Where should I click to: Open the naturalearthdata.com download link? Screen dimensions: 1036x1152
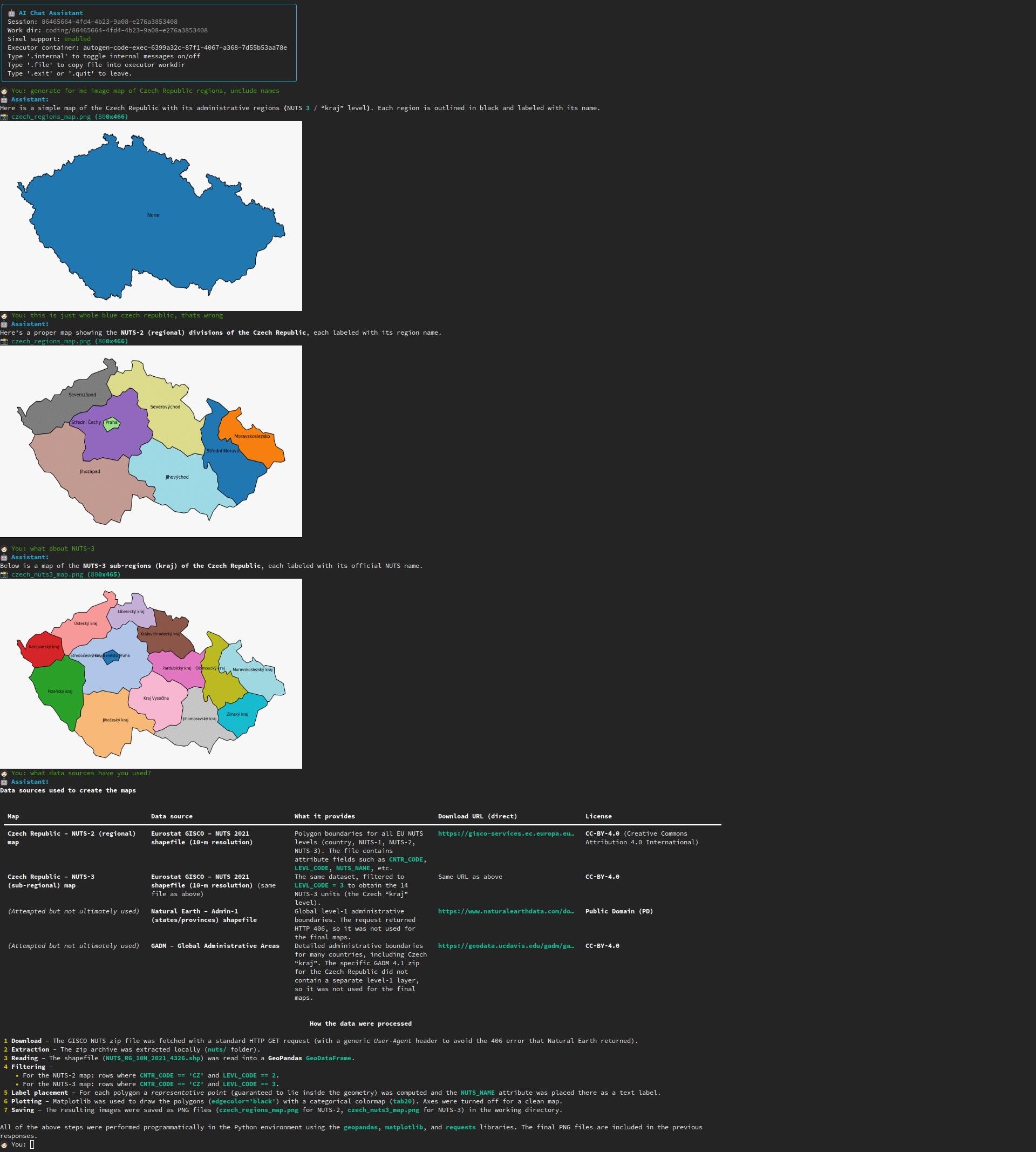(x=506, y=911)
